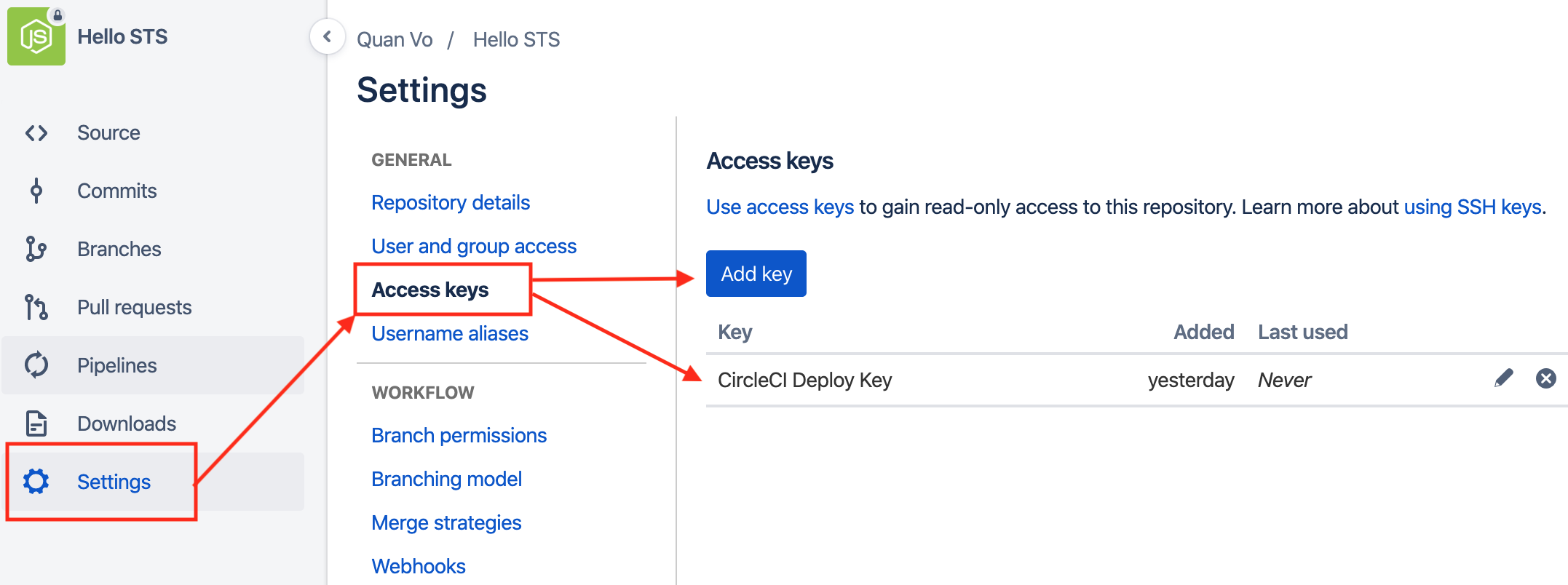Go to Branch permissions
This screenshot has height=585, width=1568.
click(459, 435)
